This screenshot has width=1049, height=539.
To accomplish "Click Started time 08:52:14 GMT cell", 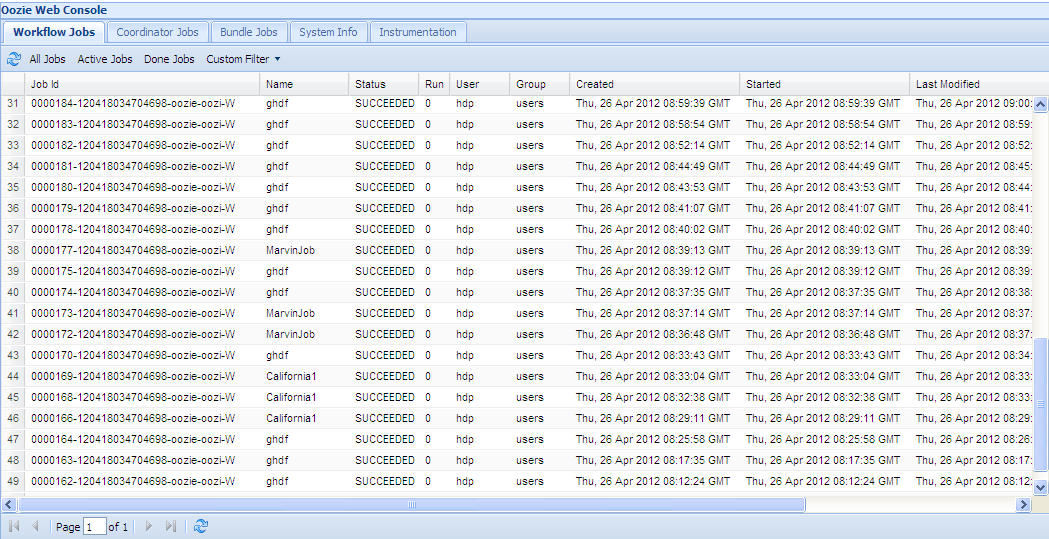I will [823, 145].
